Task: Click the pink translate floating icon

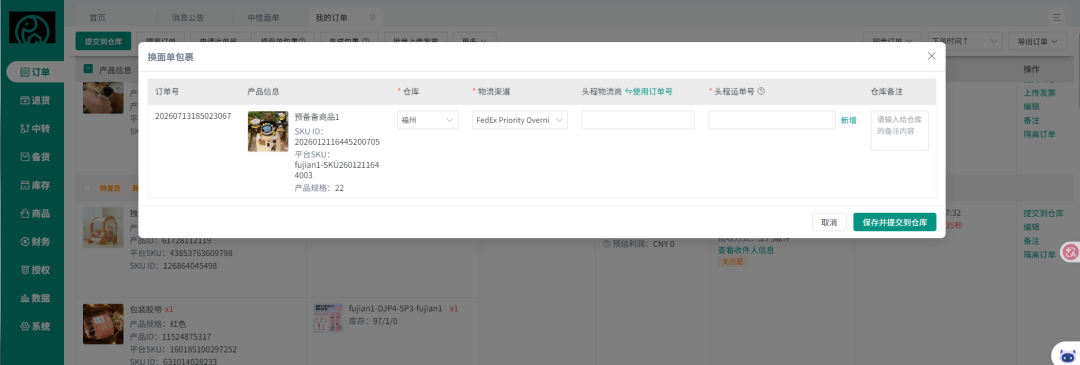Action: pos(1070,253)
